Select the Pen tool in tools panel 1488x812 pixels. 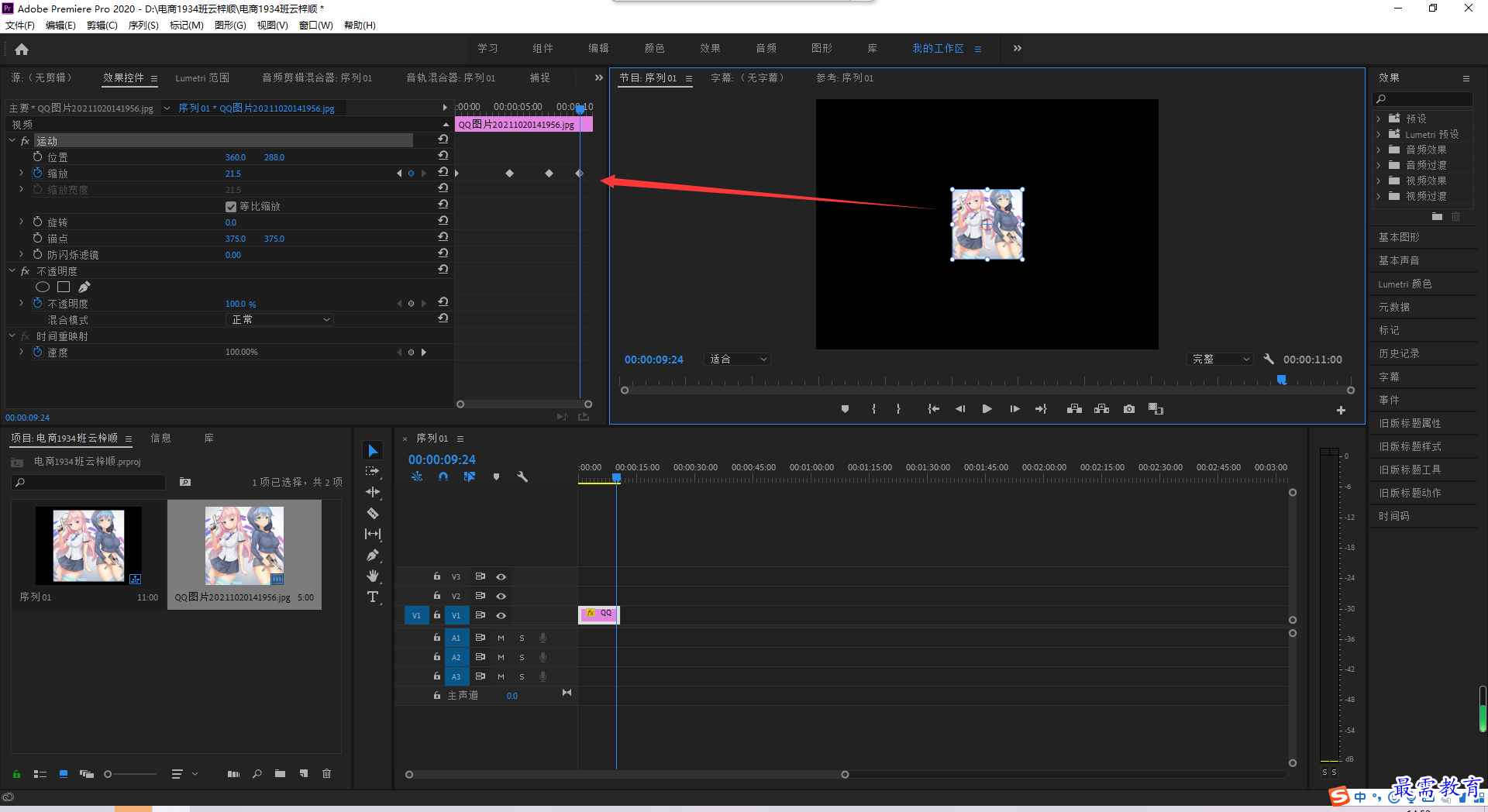point(373,555)
